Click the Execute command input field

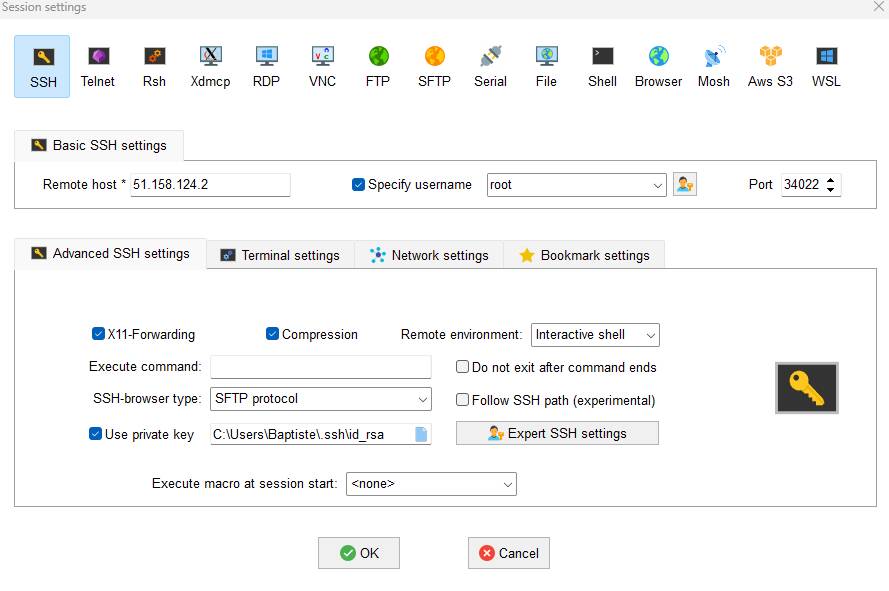click(321, 367)
